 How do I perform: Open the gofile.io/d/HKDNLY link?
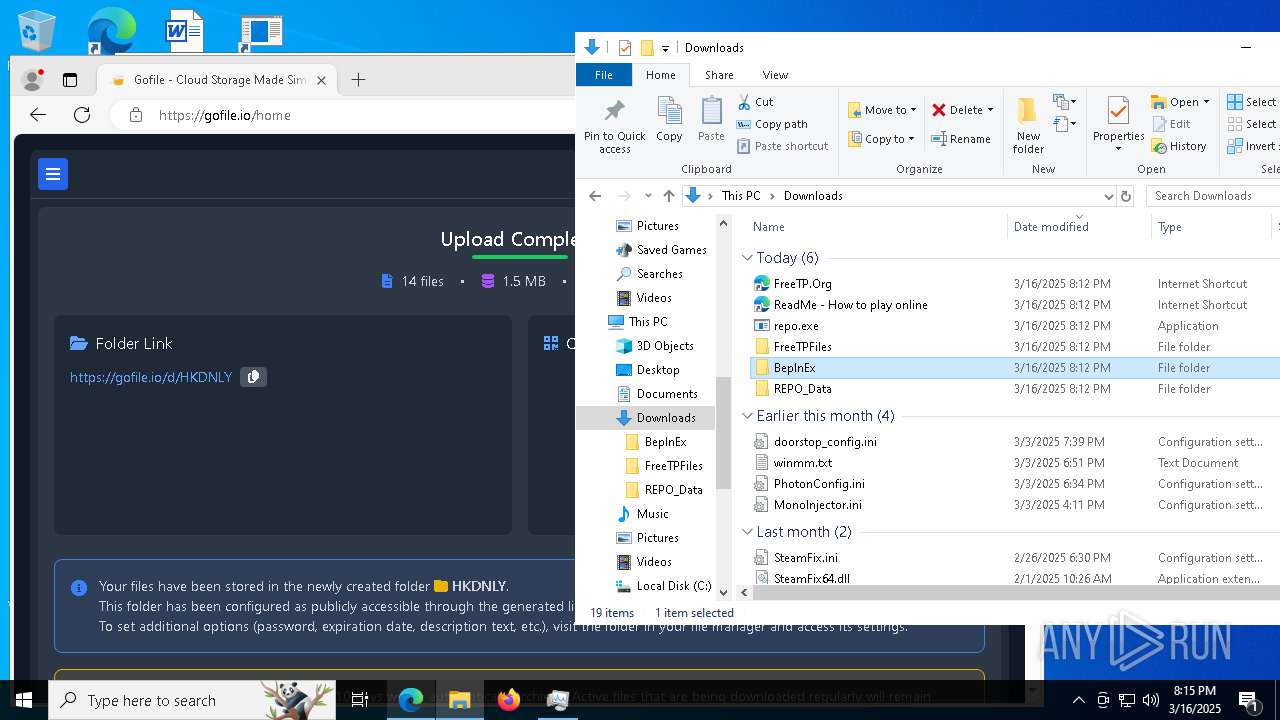click(x=151, y=377)
